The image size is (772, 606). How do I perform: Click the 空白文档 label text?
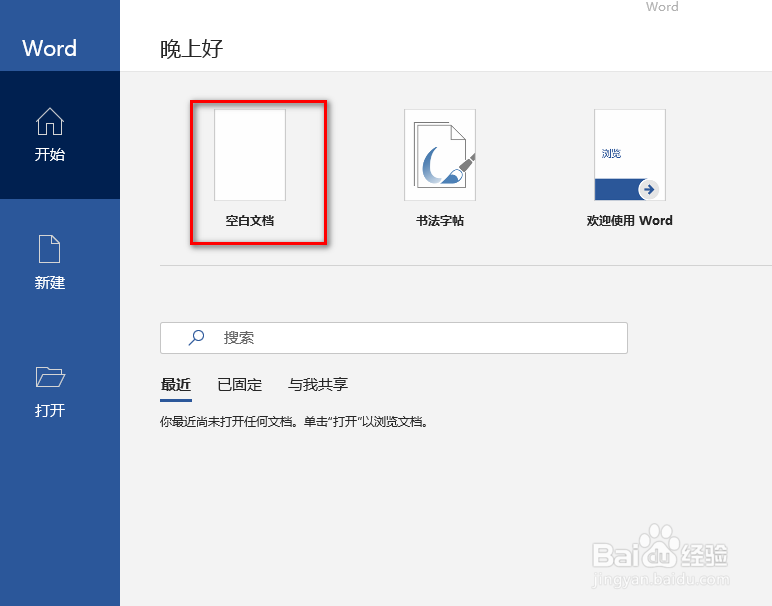click(250, 221)
